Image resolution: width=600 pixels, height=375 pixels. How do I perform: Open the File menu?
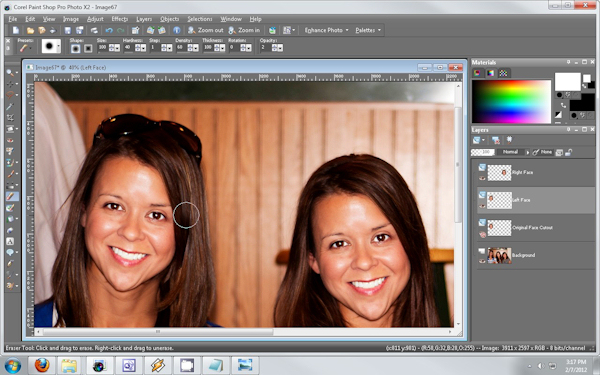[x=13, y=19]
